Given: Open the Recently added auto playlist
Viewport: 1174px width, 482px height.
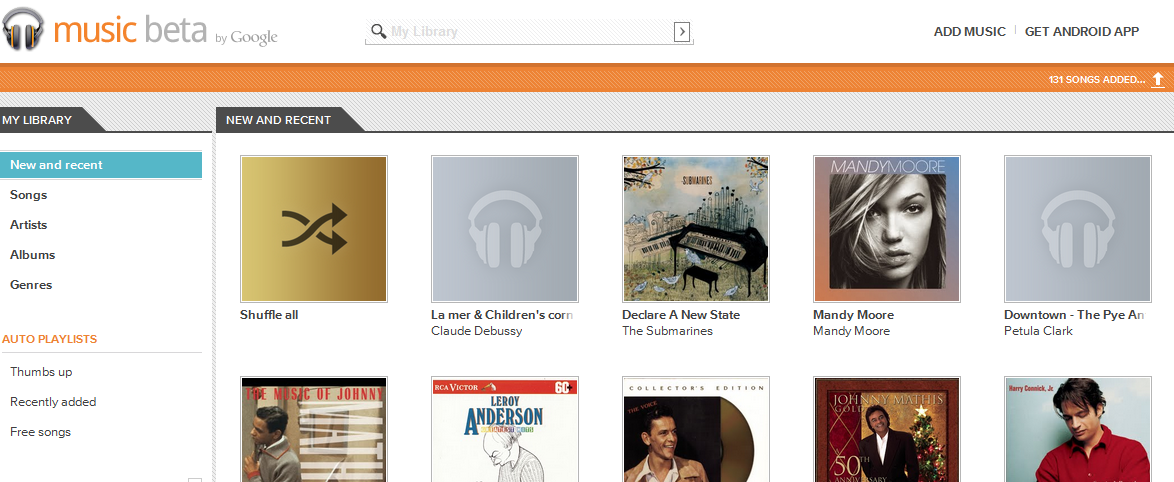Looking at the screenshot, I should pyautogui.click(x=53, y=402).
